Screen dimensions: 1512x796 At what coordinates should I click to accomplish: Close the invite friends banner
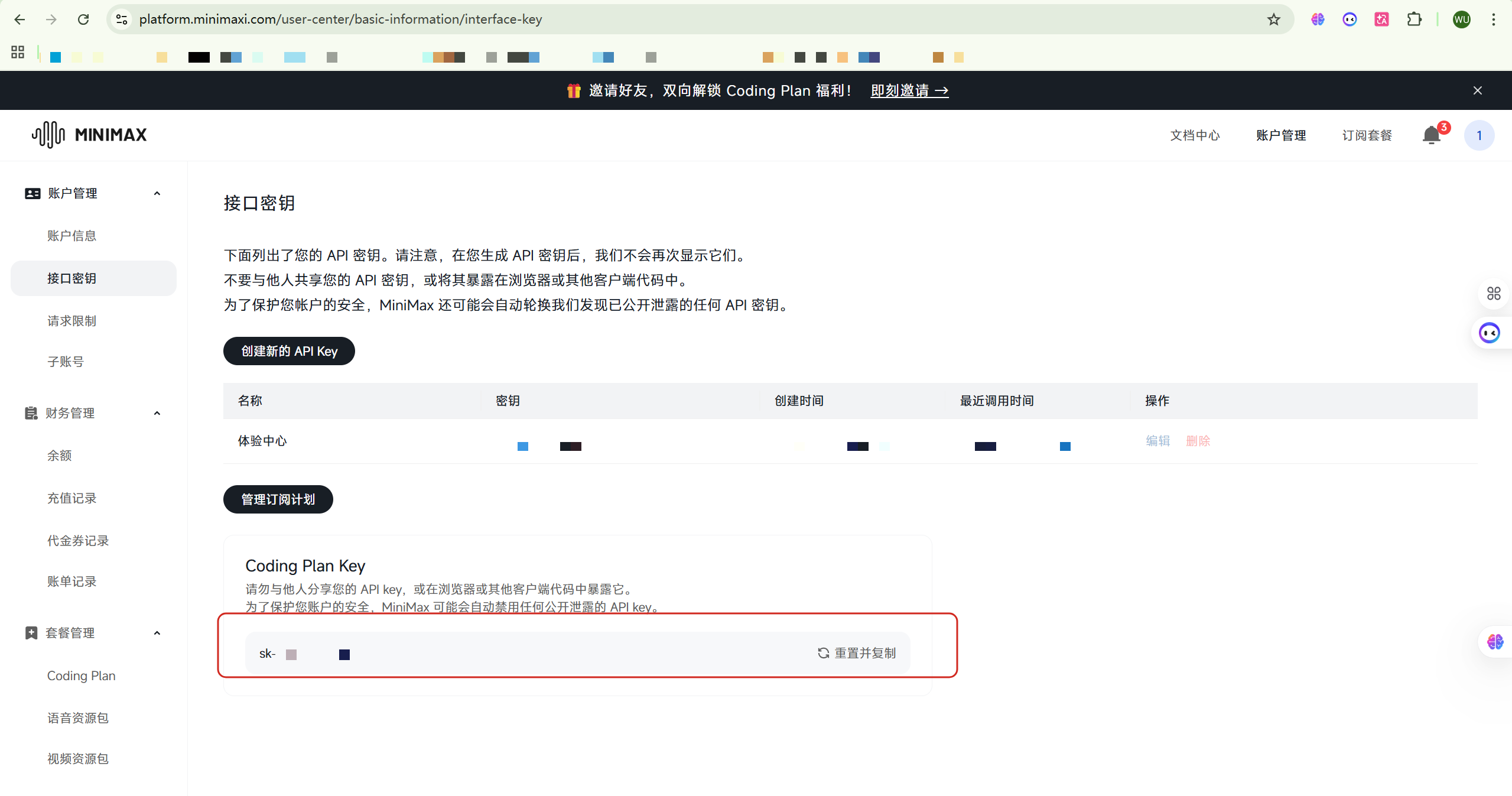1477,90
